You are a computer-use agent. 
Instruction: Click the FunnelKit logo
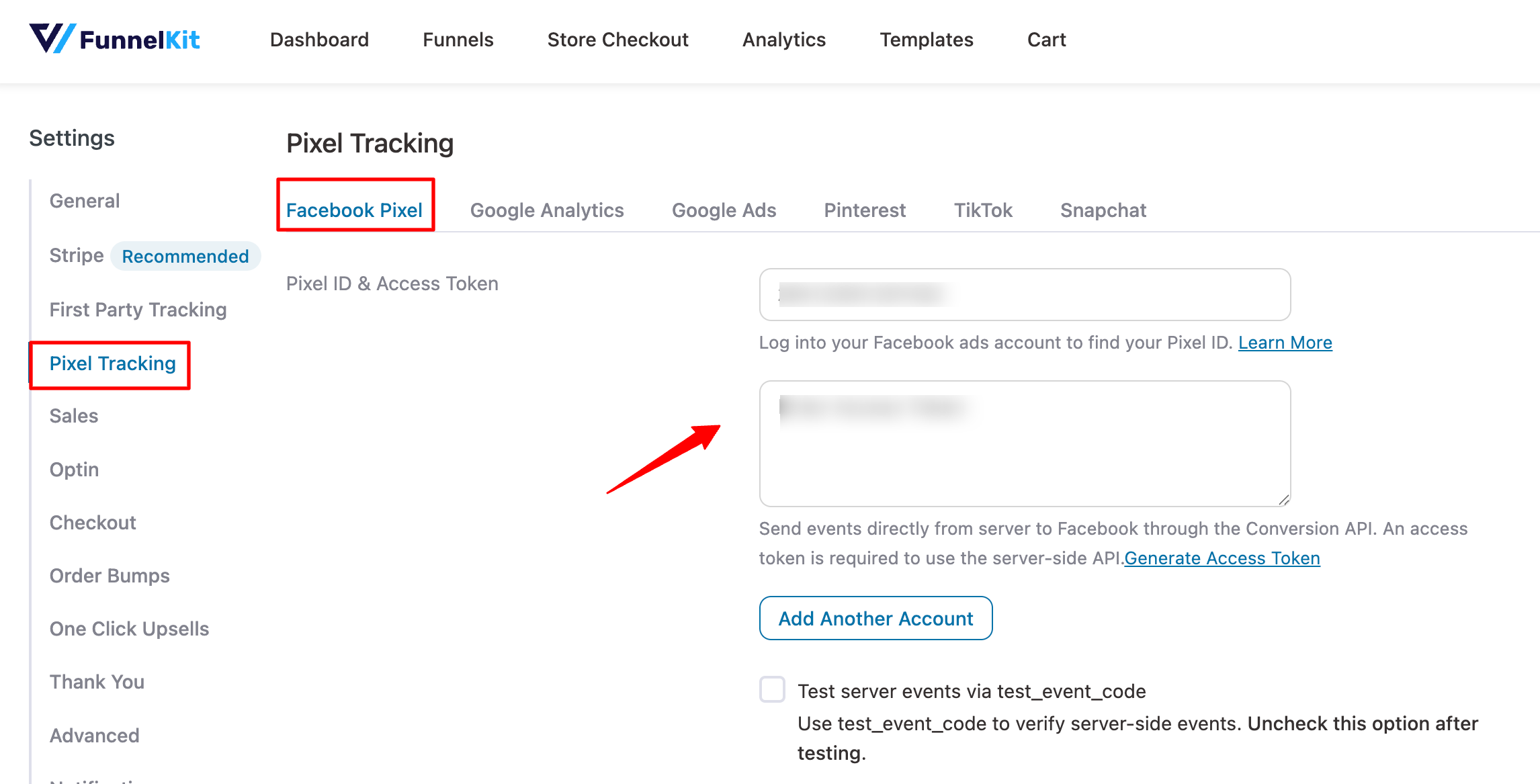click(x=115, y=39)
